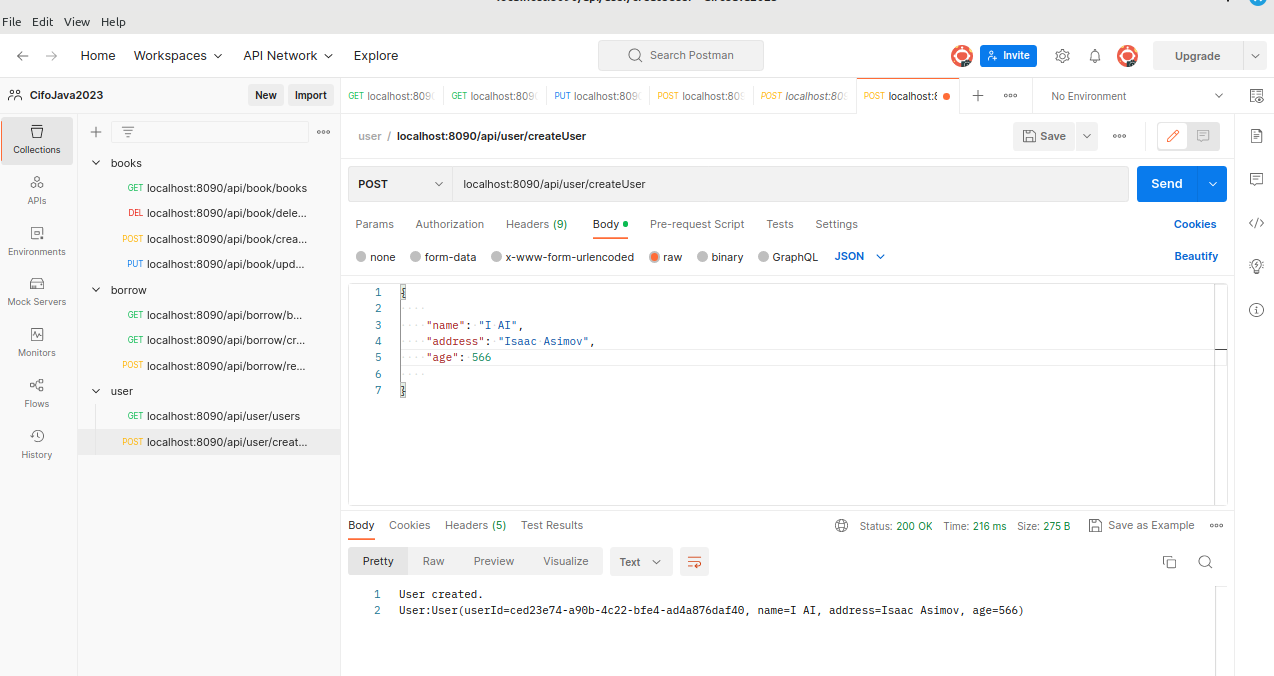Click the request URL input field
The width and height of the screenshot is (1274, 676).
coord(790,184)
